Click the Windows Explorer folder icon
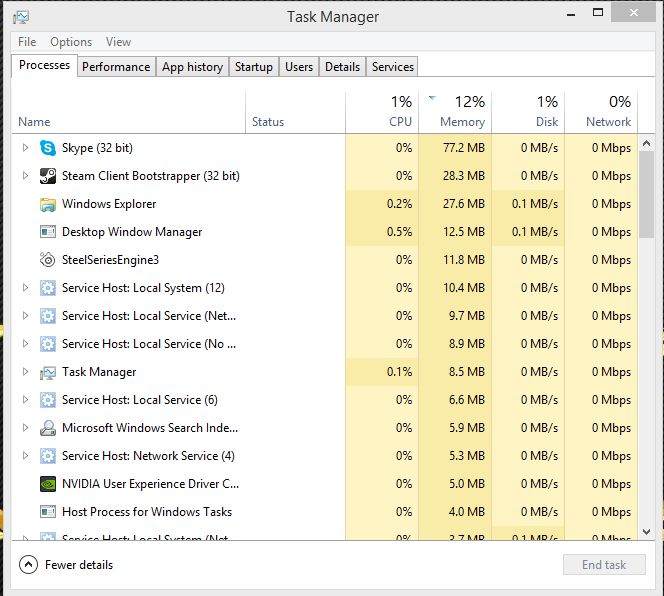 click(x=48, y=204)
